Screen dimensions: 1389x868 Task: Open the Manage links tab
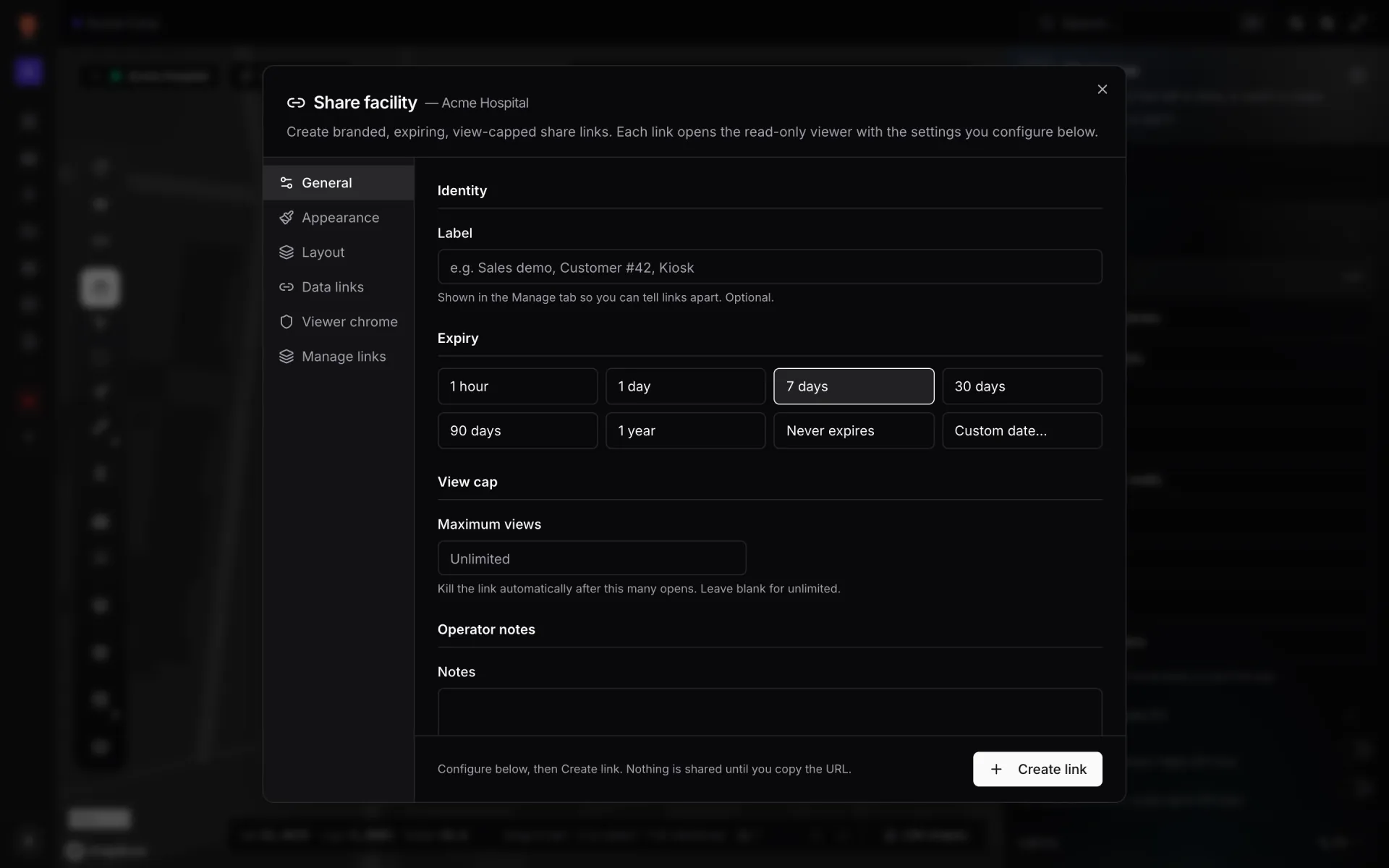(339, 357)
